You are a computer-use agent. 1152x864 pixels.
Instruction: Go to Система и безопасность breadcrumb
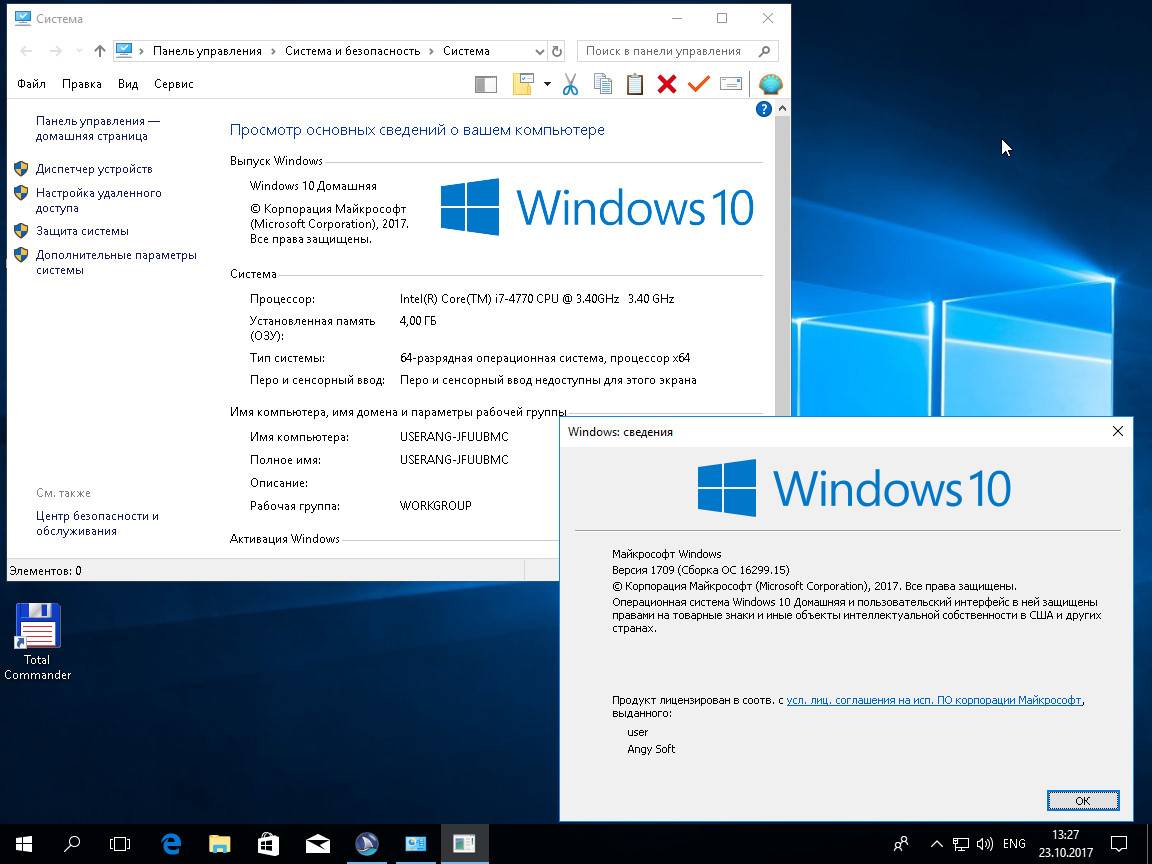click(x=353, y=51)
